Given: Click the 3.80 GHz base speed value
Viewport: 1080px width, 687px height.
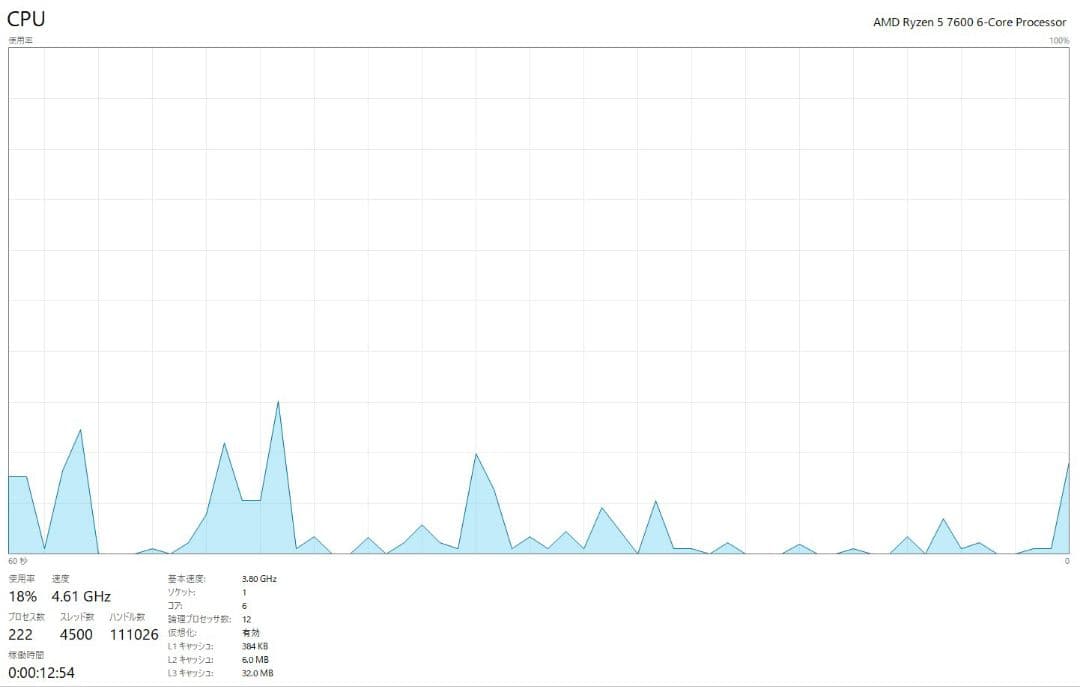Looking at the screenshot, I should [x=259, y=579].
